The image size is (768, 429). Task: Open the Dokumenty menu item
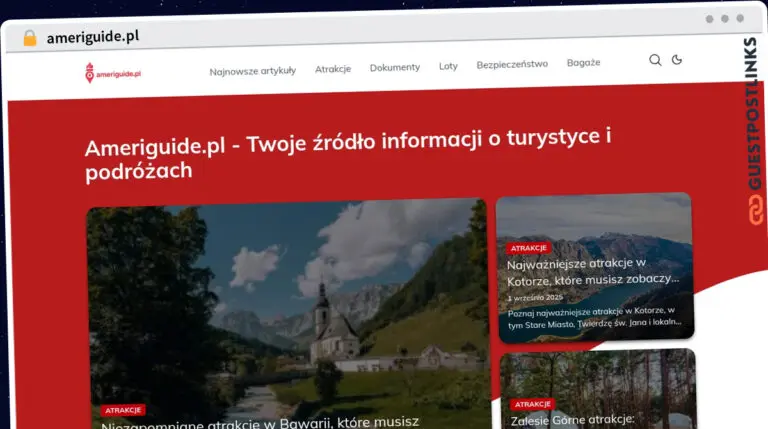pyautogui.click(x=395, y=68)
